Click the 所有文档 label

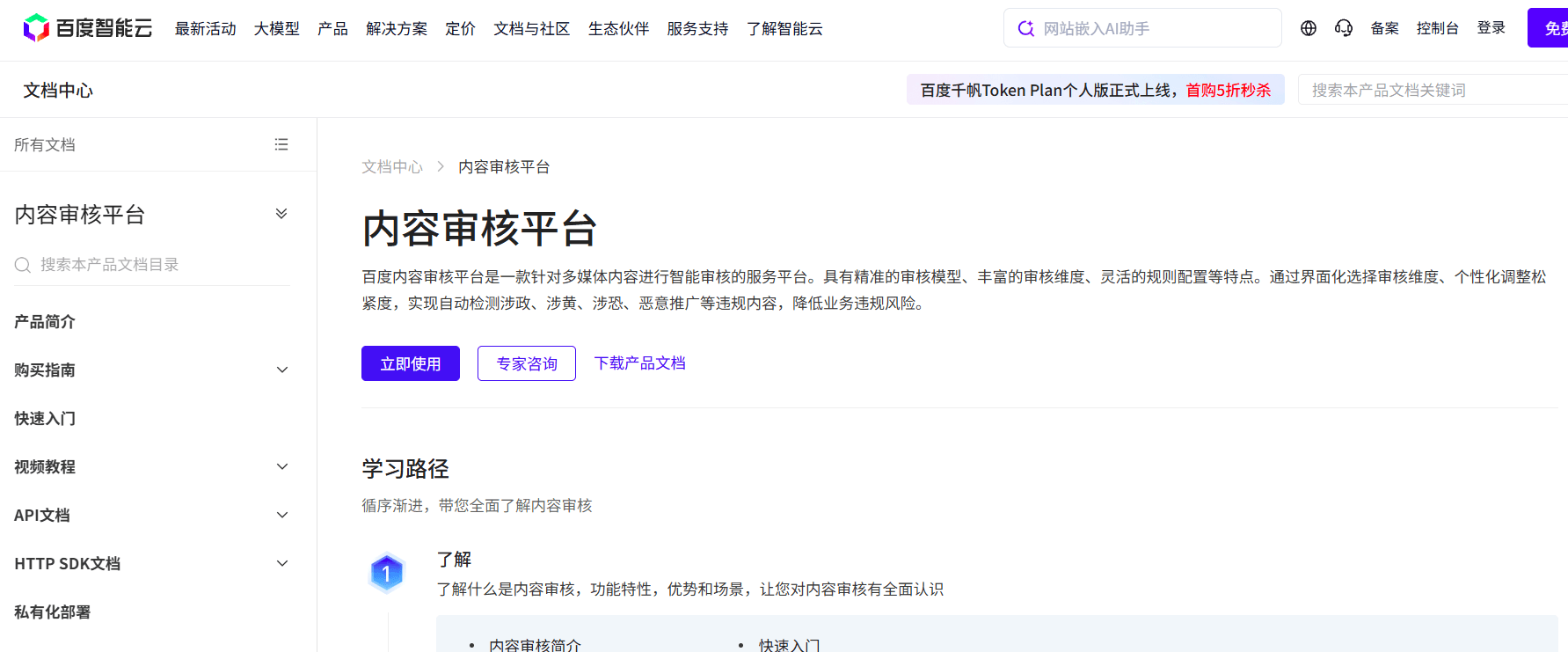pos(45,144)
